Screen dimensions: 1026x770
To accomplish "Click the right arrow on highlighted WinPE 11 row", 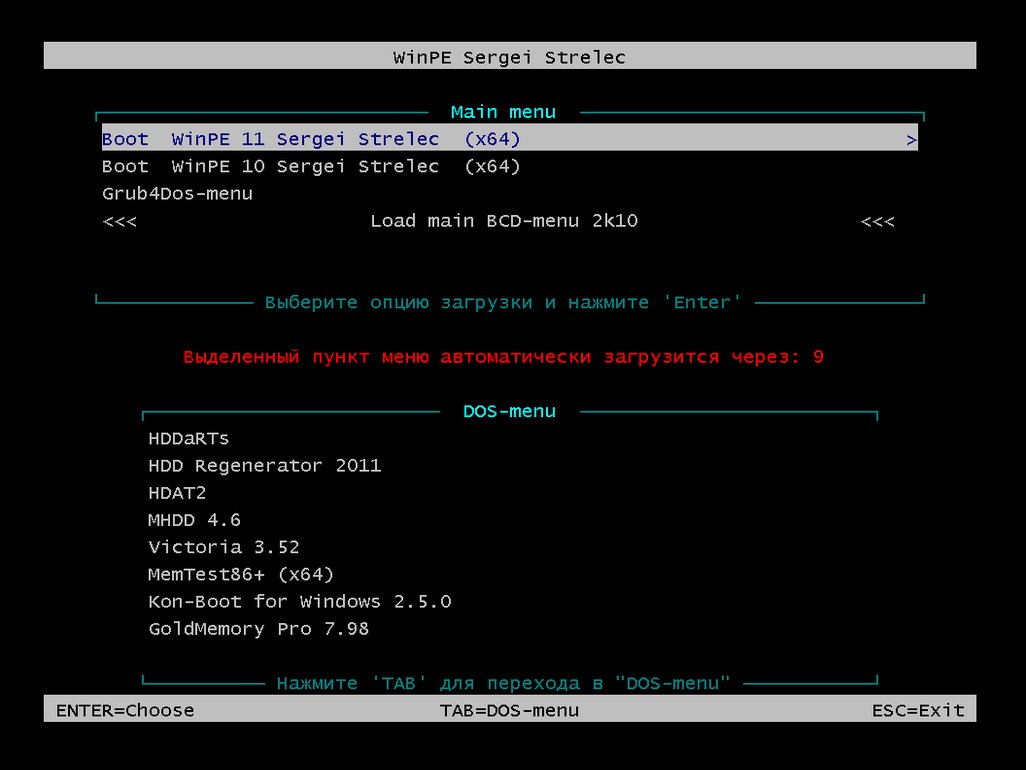I will (x=911, y=140).
